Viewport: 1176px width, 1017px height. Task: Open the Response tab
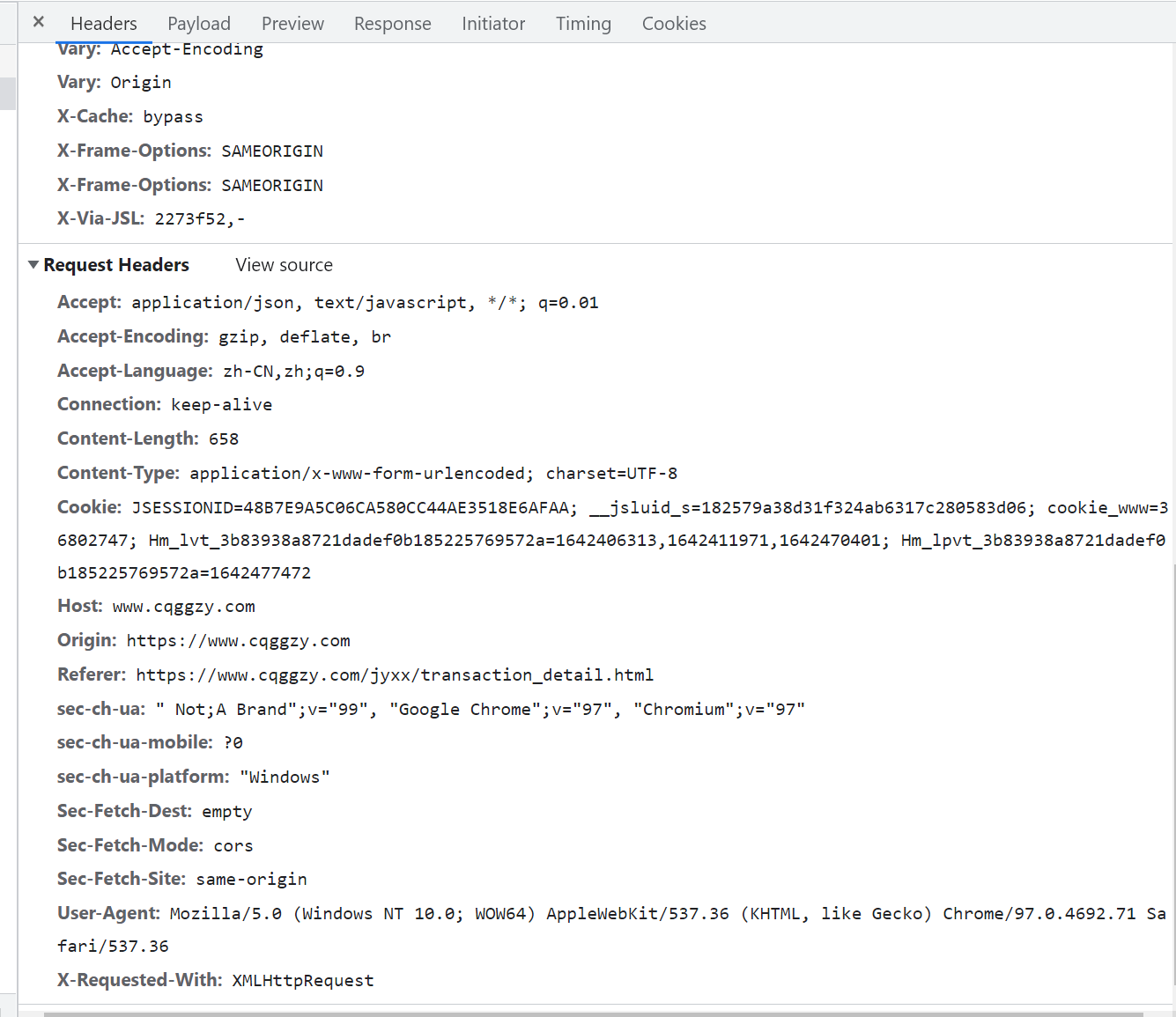[x=392, y=24]
